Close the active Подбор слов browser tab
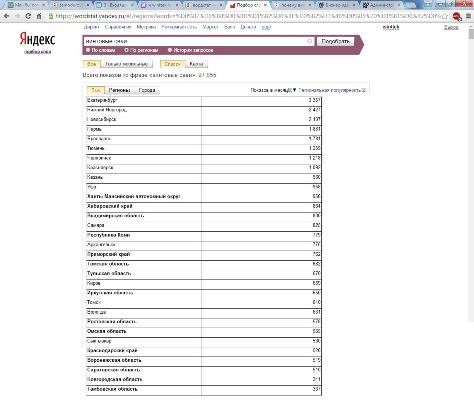474x400 pixels. tap(265, 5)
